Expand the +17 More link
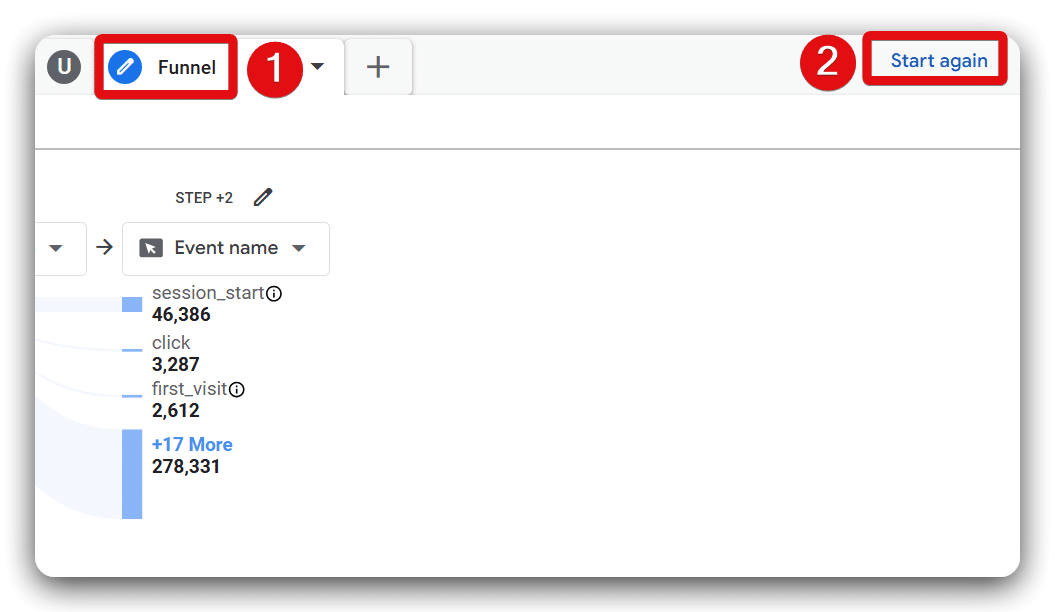Image resolution: width=1055 pixels, height=612 pixels. point(192,444)
